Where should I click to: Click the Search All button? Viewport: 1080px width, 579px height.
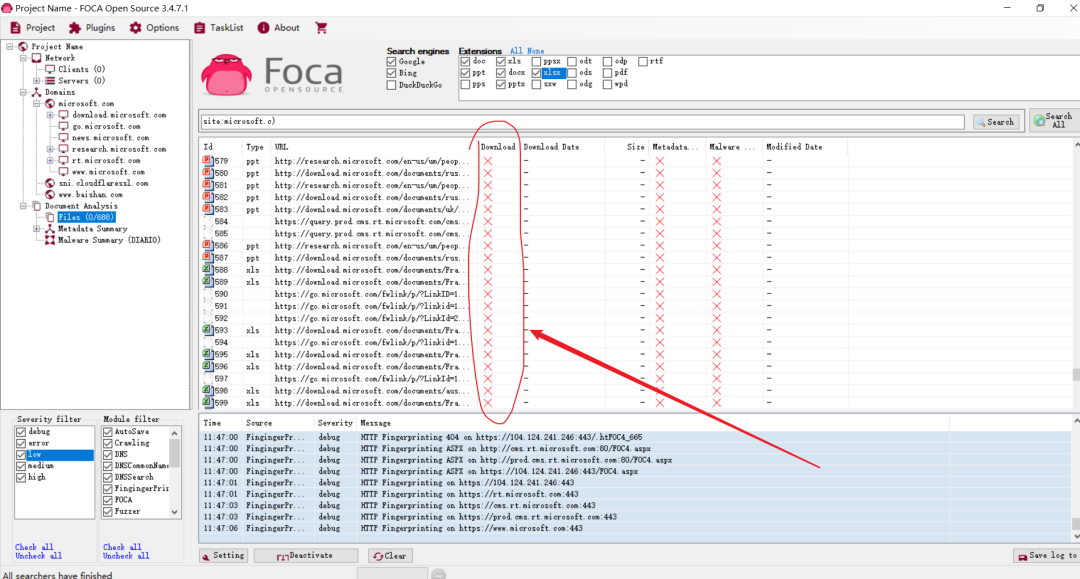(x=1054, y=120)
